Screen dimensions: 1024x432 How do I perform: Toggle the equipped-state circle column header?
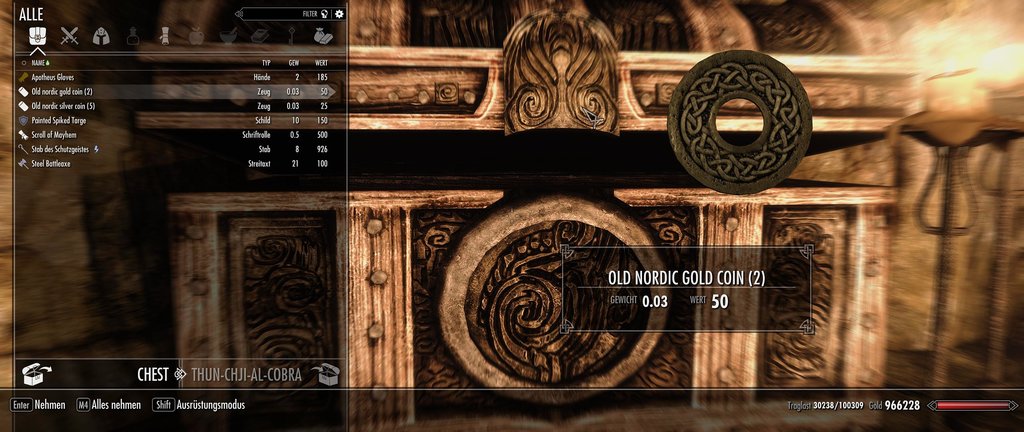(x=24, y=63)
